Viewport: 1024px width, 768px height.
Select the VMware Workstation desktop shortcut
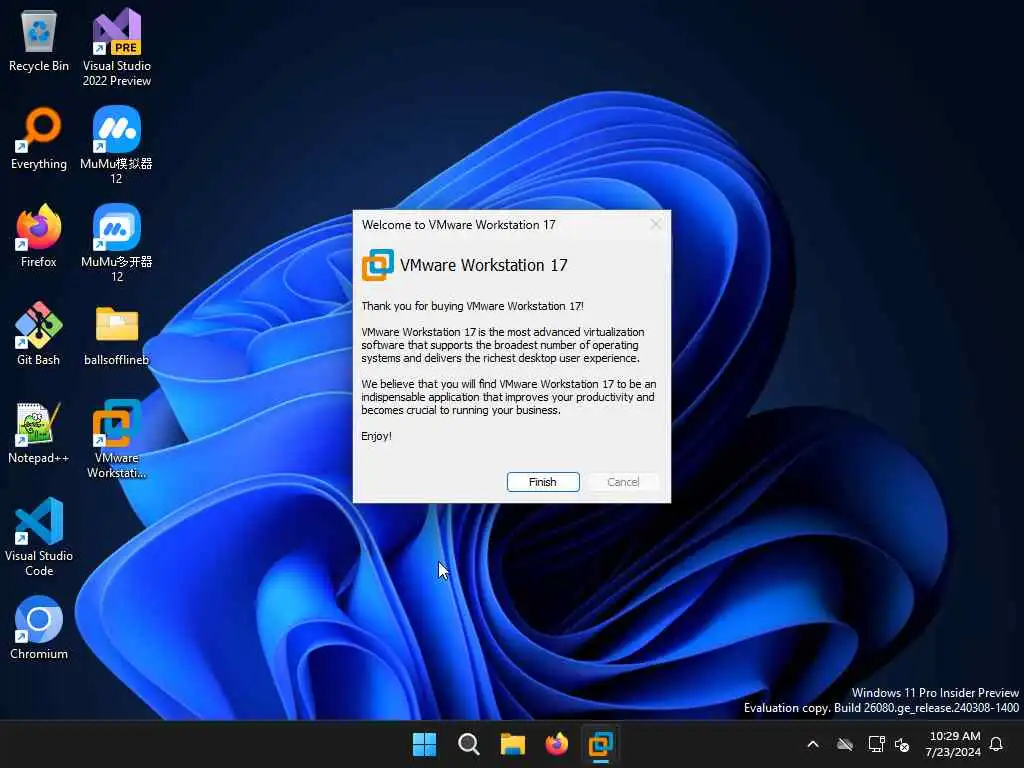(x=117, y=440)
